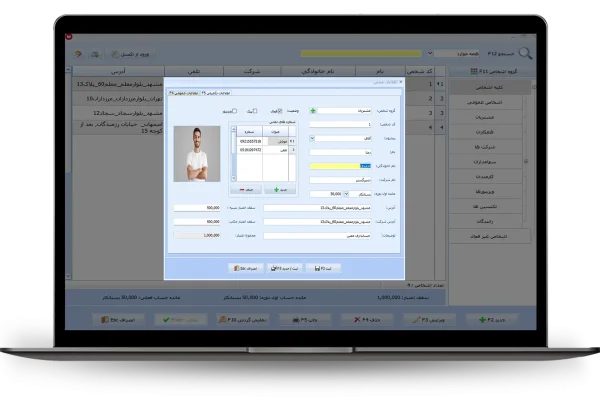This screenshot has height=400, width=600.
Task: Click address row containing تهران in main table
Action: (119, 99)
